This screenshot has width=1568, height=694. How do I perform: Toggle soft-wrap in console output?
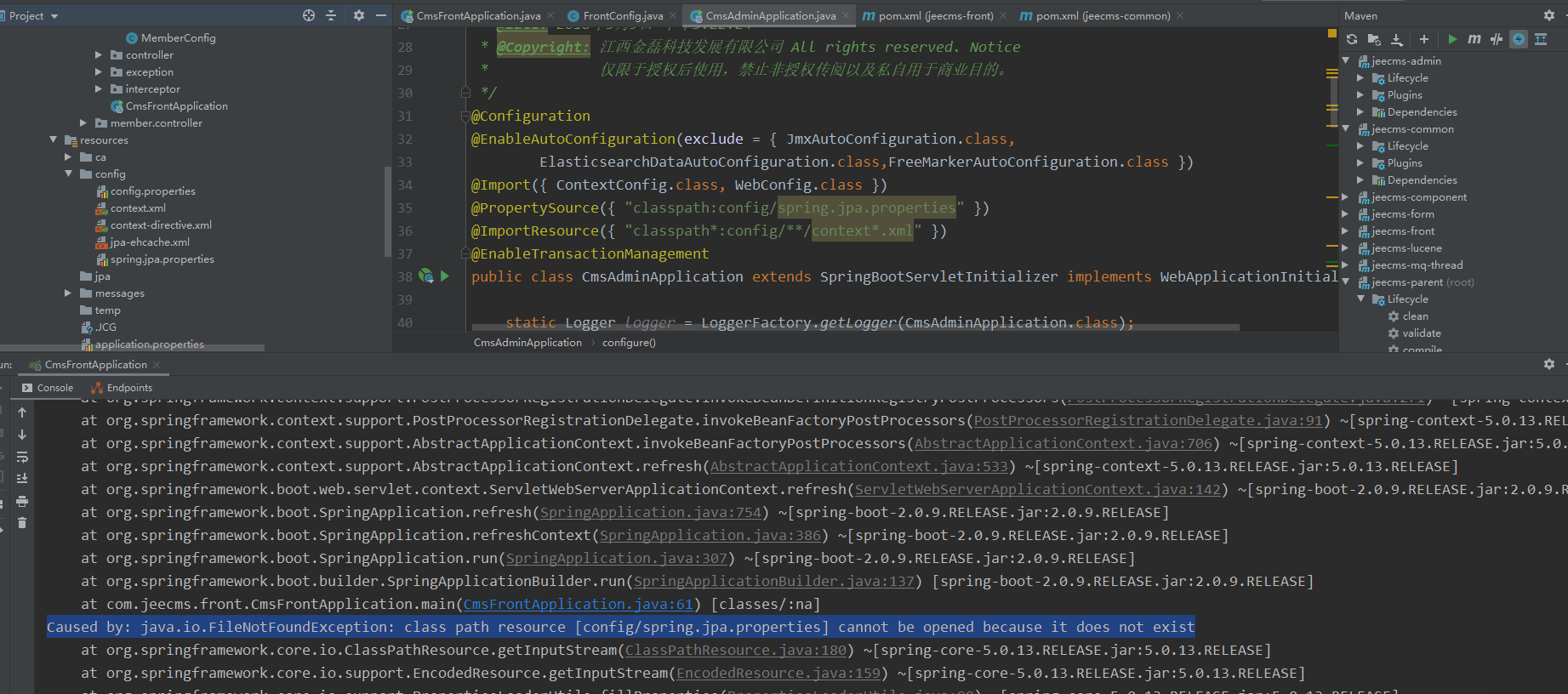click(x=22, y=457)
